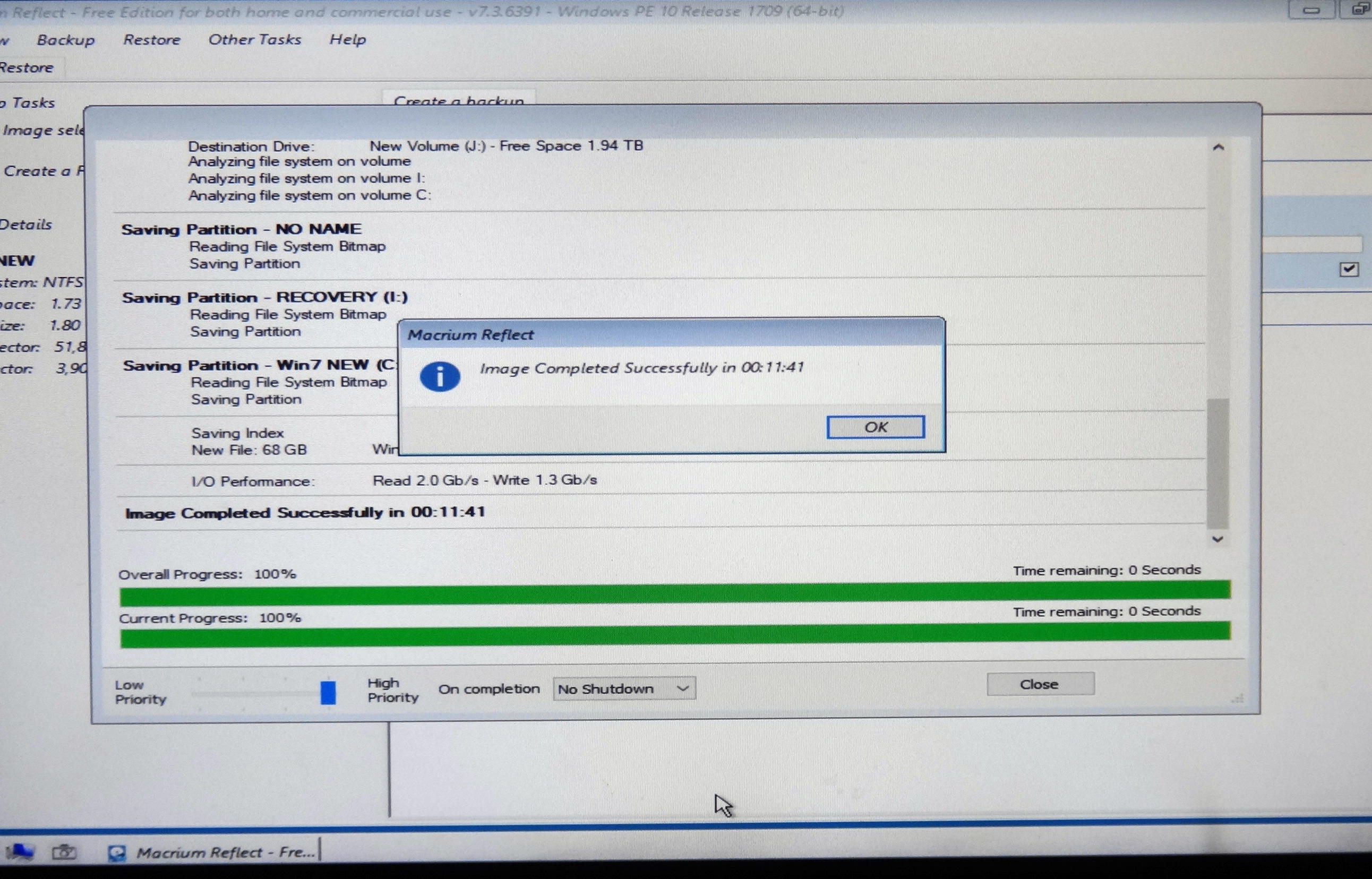This screenshot has height=879, width=1372.
Task: Click the 'Create a' link in left sidebar
Action: point(44,171)
